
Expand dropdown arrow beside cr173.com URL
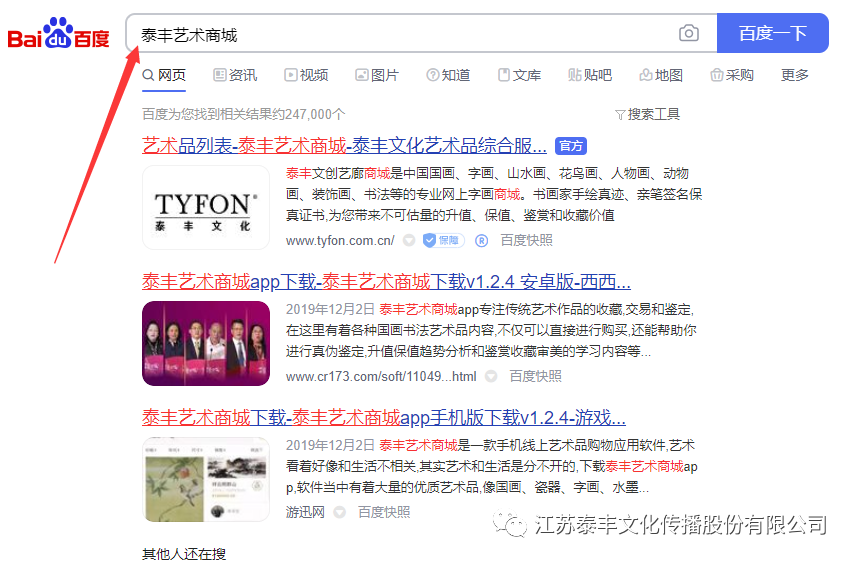coord(491,377)
